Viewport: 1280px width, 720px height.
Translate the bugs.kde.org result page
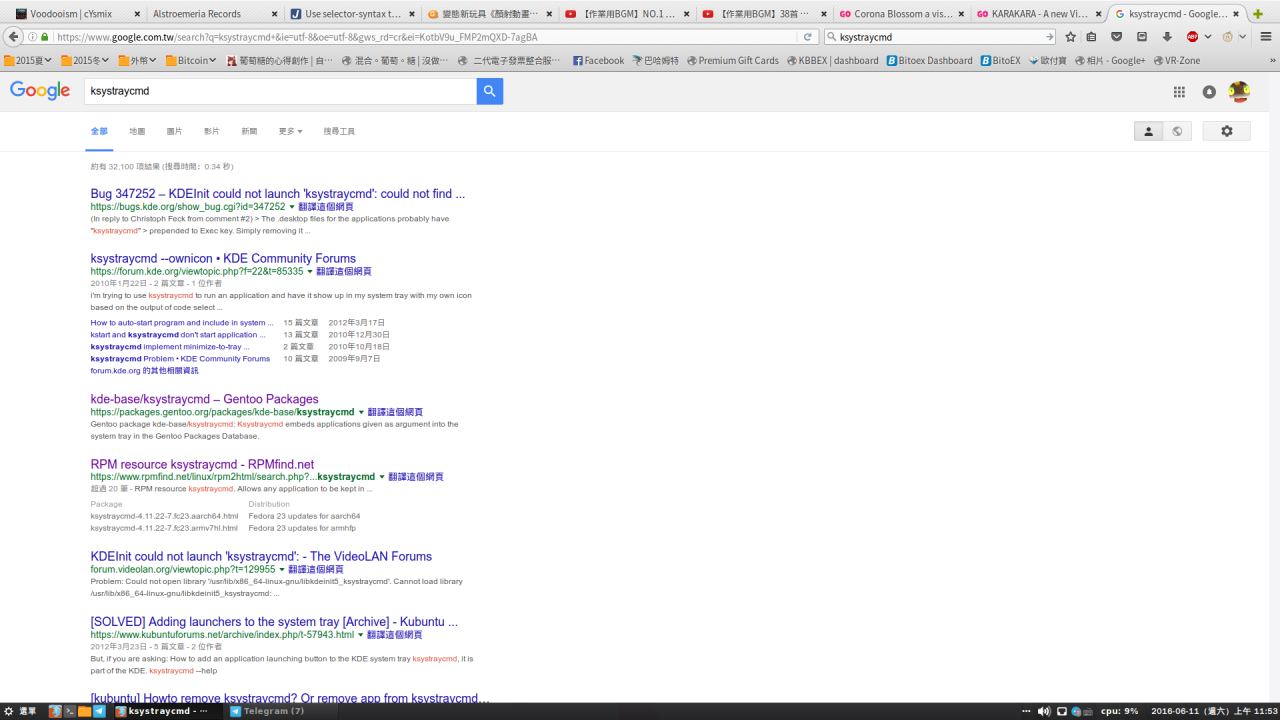pyautogui.click(x=326, y=207)
